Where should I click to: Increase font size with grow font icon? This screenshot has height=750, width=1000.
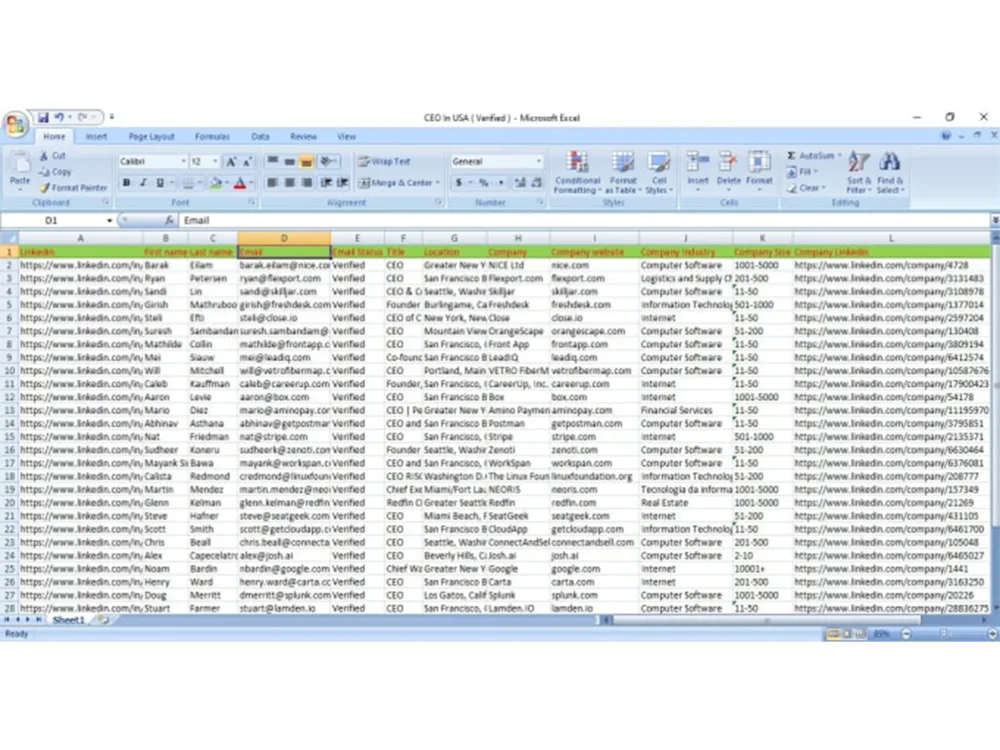pyautogui.click(x=231, y=162)
